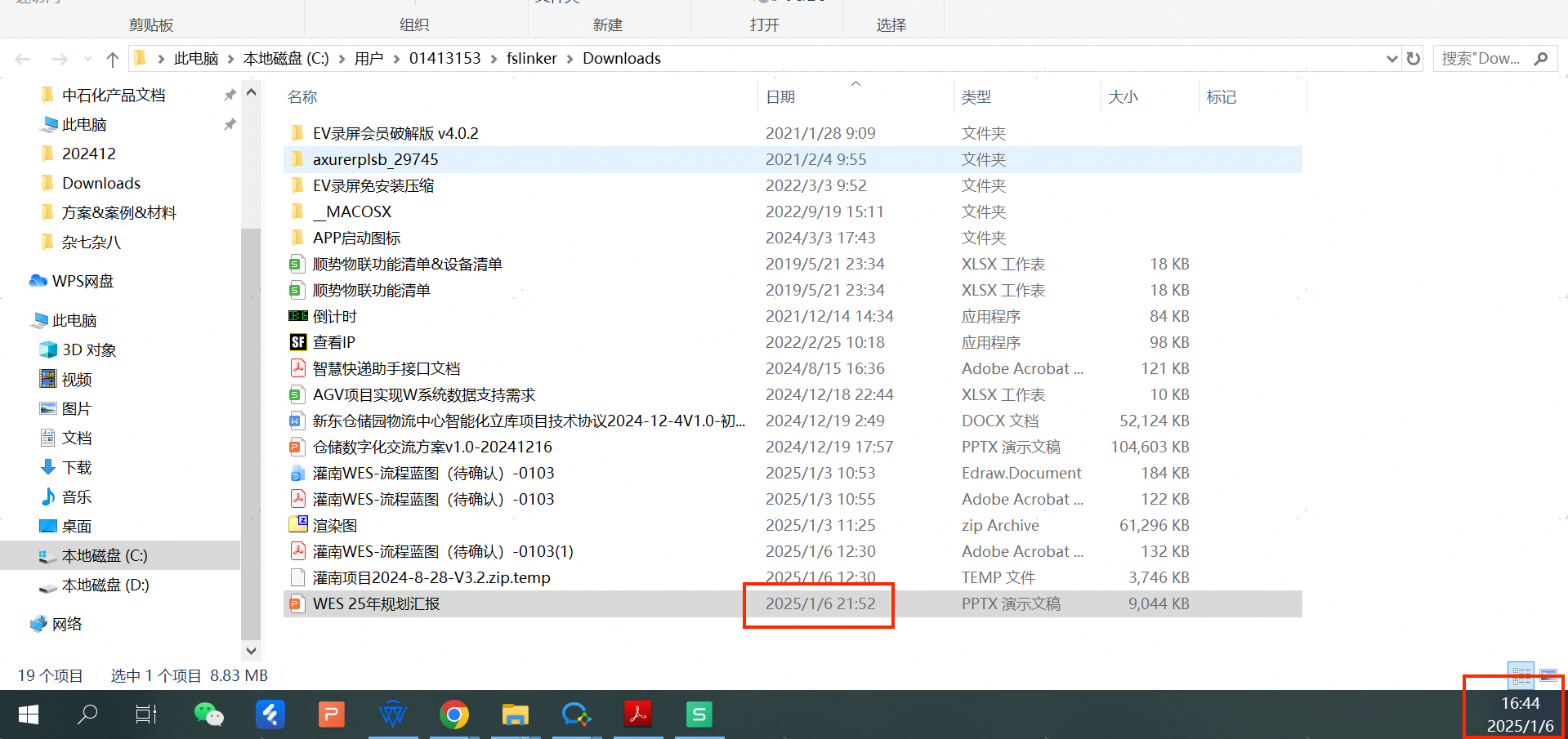
Task: Expand the address bar history dropdown
Action: (x=1392, y=59)
